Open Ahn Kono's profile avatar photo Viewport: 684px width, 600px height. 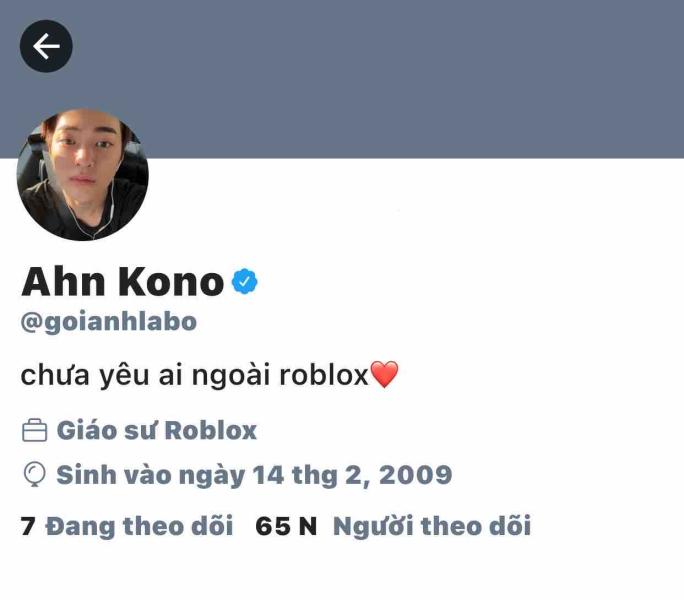click(x=82, y=174)
